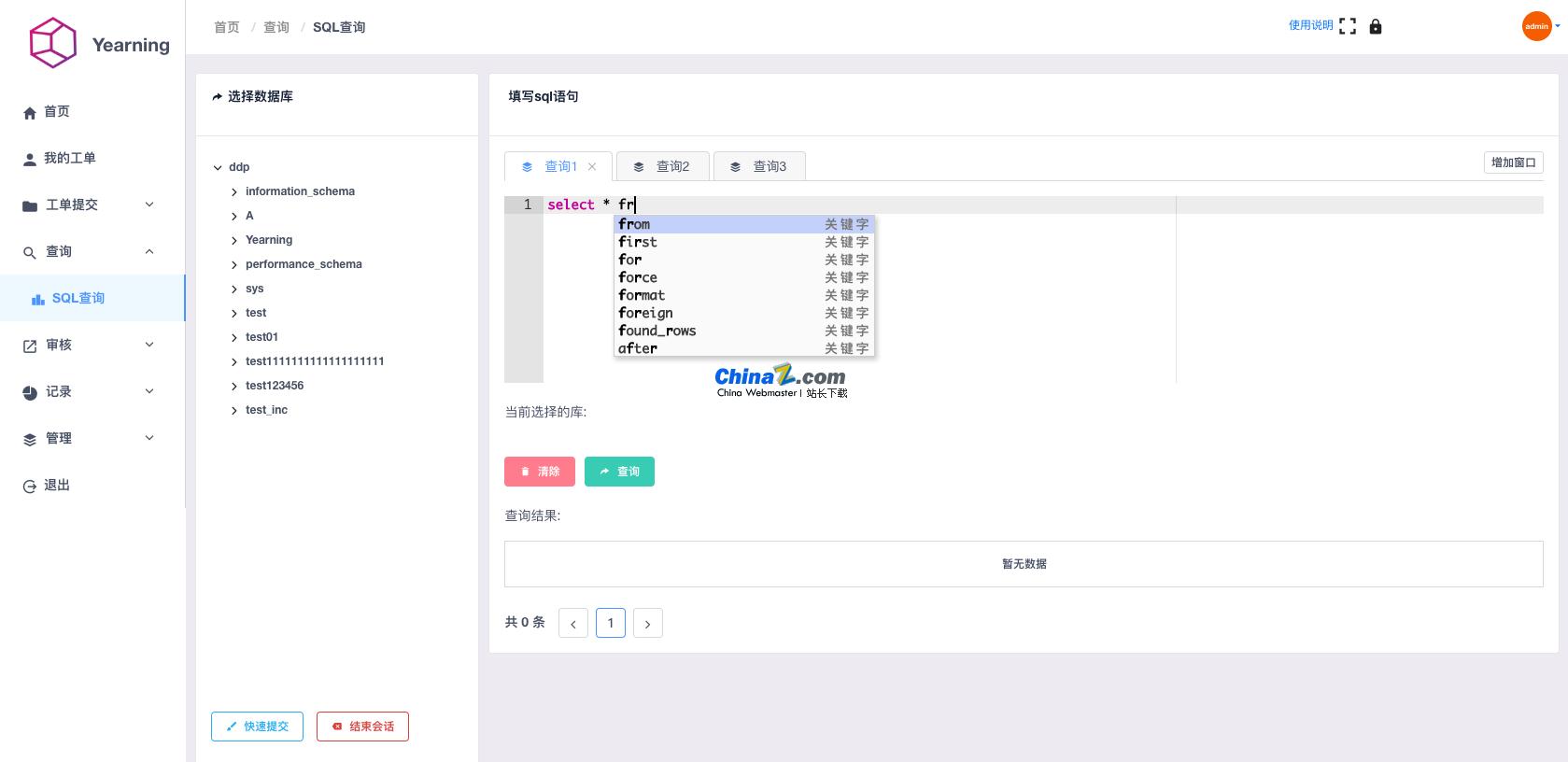Screen dimensions: 1568x762
Task: Open 我的工单 in the sidebar
Action: coord(69,158)
